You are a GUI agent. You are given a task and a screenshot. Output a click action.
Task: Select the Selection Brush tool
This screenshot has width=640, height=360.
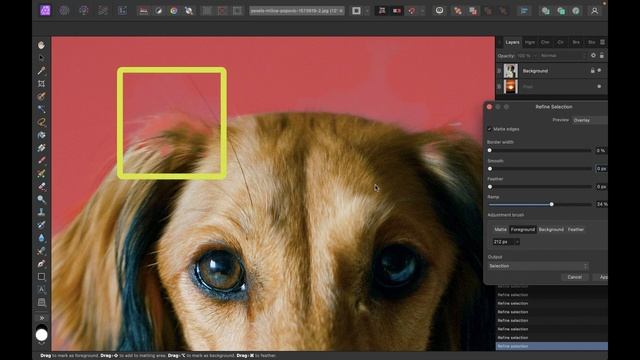pos(41,96)
